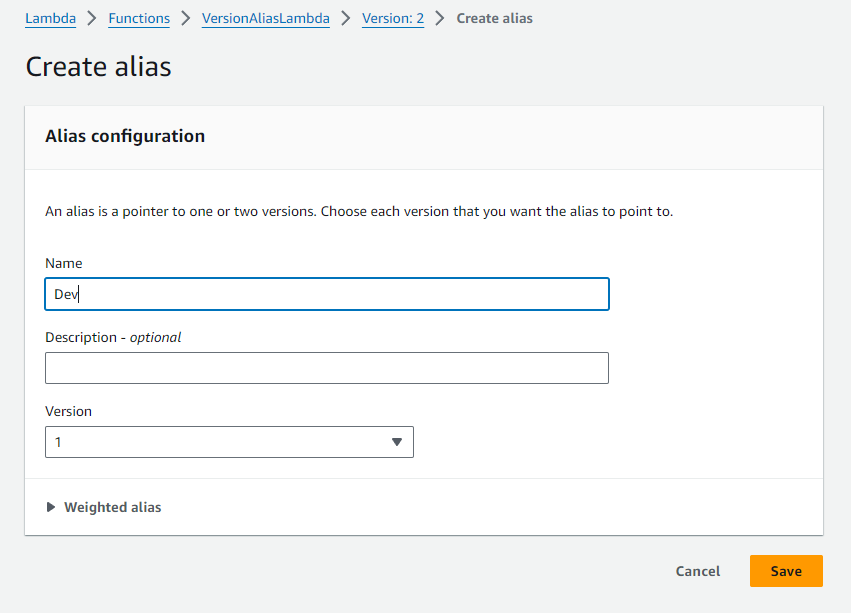Click the Description - optional label

click(113, 337)
